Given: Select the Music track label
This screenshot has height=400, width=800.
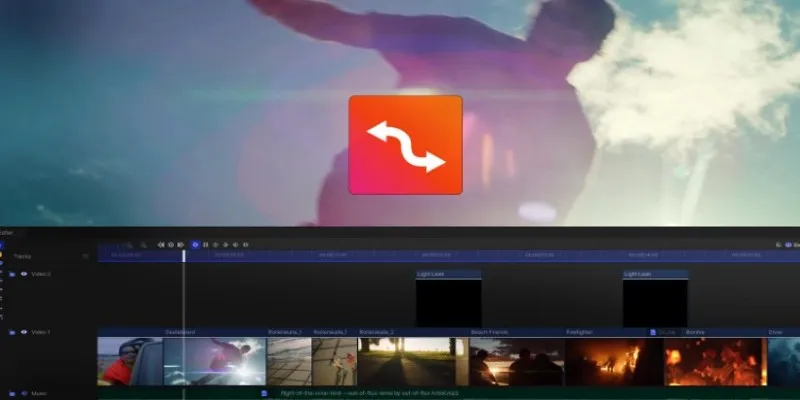Looking at the screenshot, I should 39,393.
